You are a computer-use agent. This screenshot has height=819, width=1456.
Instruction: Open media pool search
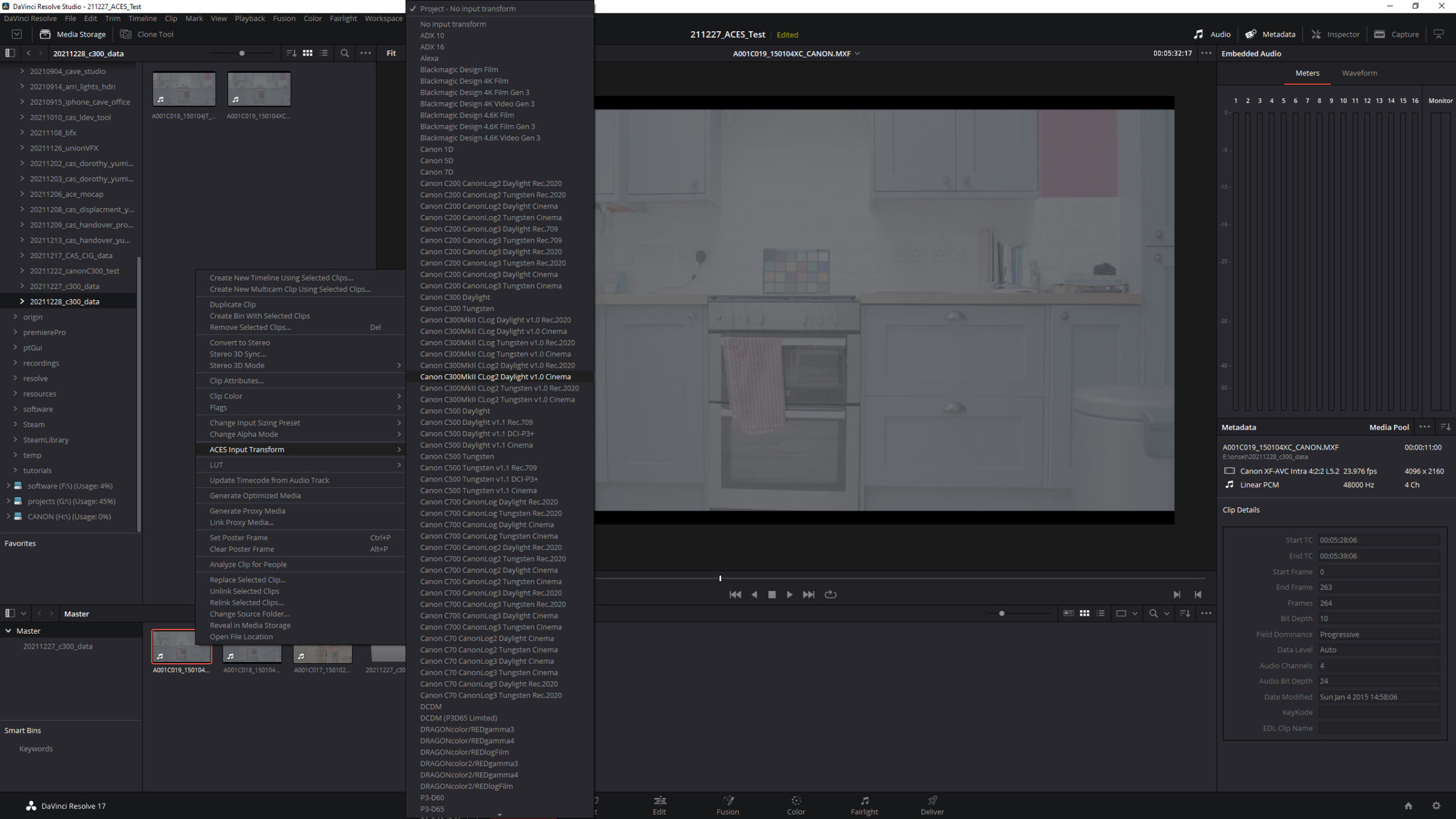point(1153,613)
